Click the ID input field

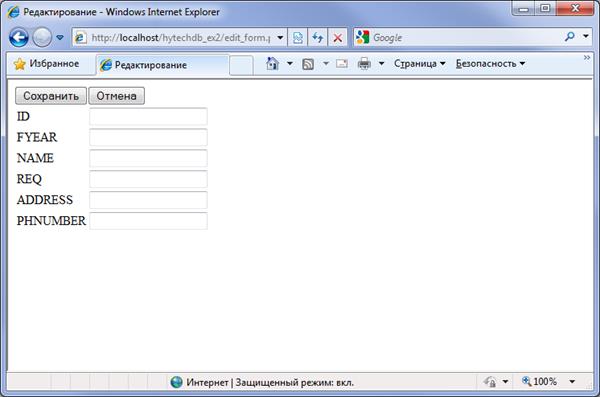pos(148,116)
